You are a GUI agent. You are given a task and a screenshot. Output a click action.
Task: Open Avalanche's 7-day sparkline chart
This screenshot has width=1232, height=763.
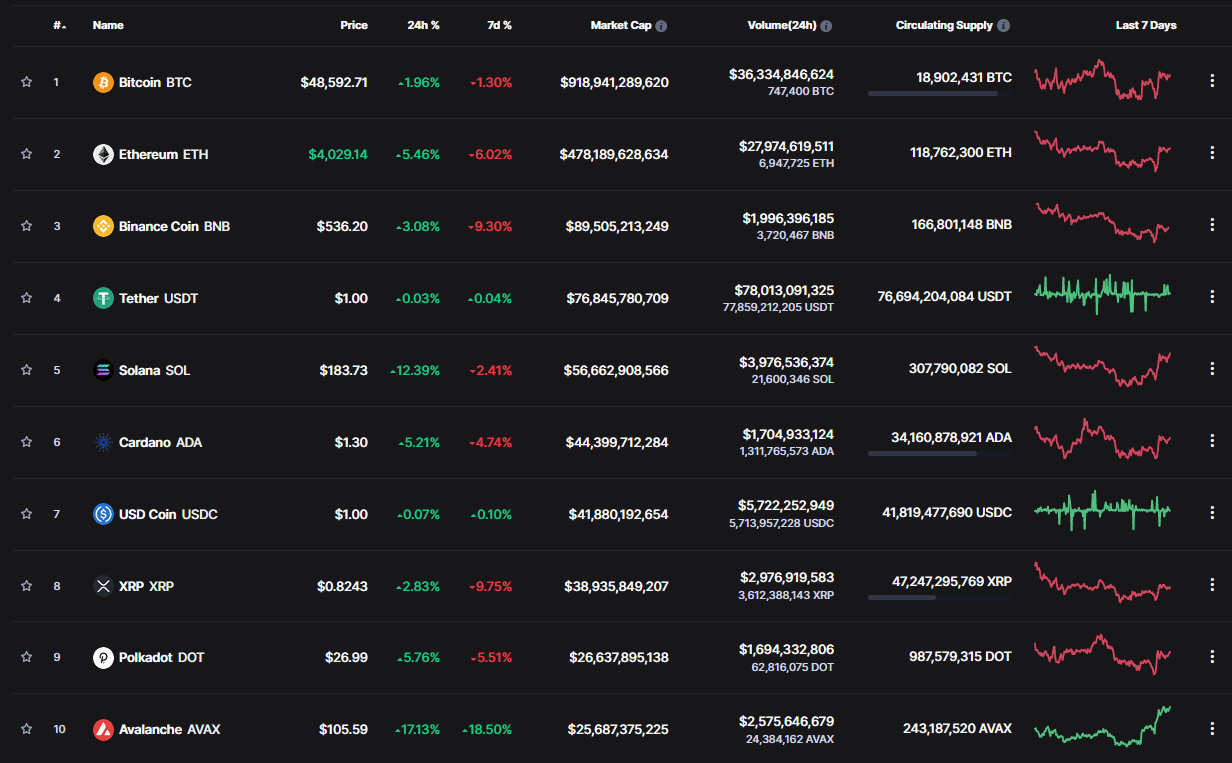(1102, 726)
